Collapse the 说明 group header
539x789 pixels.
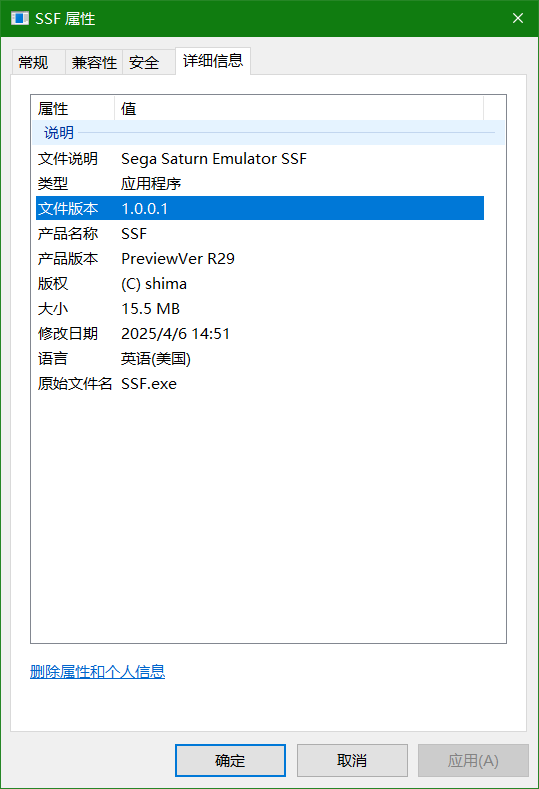[268, 133]
